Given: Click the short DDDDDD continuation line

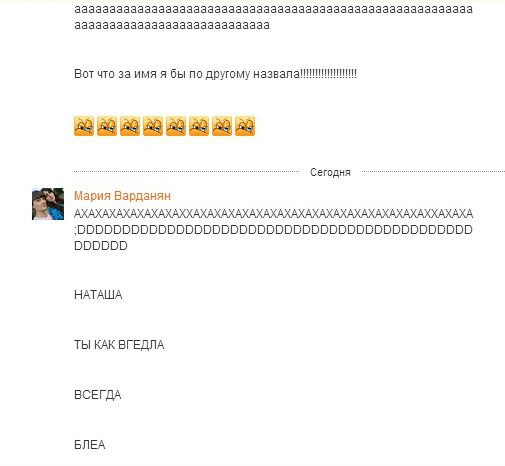Looking at the screenshot, I should pos(101,246).
